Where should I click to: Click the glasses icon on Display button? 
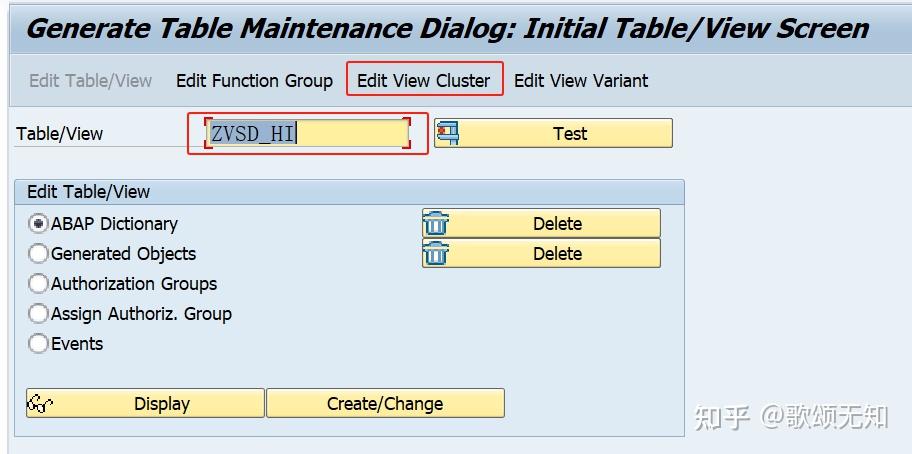point(40,404)
